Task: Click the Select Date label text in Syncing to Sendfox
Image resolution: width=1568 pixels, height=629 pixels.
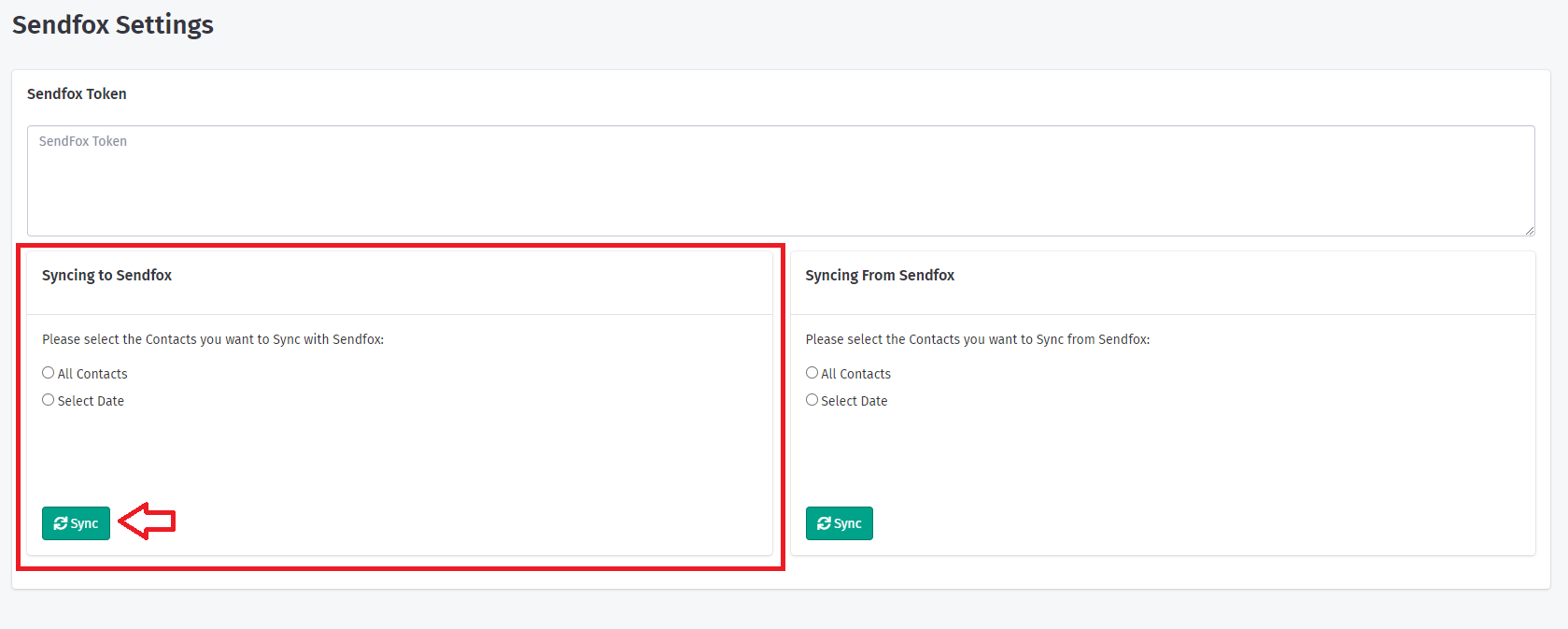Action: point(91,401)
